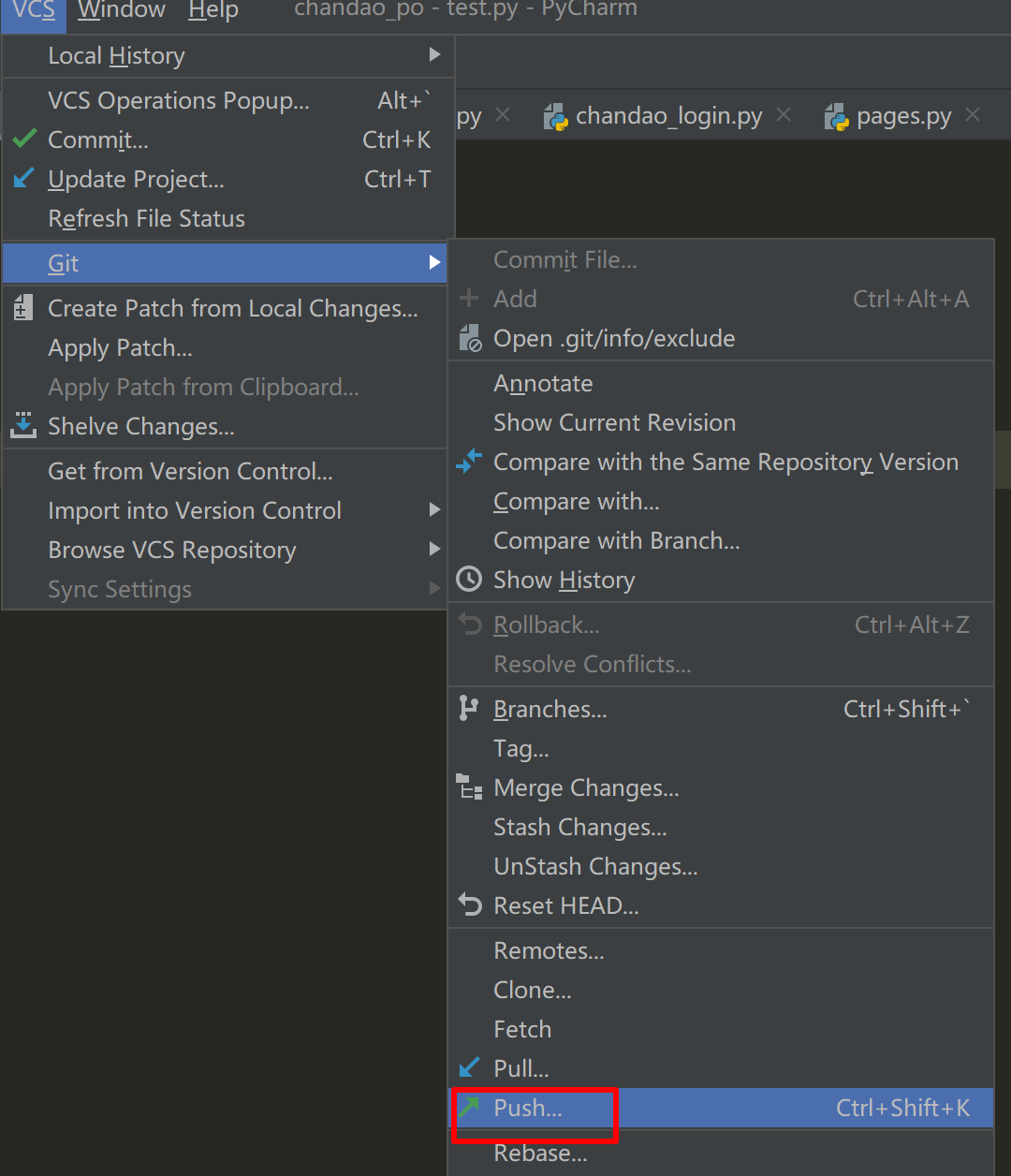Click the Create Patch document icon
1011x1176 pixels.
23,308
